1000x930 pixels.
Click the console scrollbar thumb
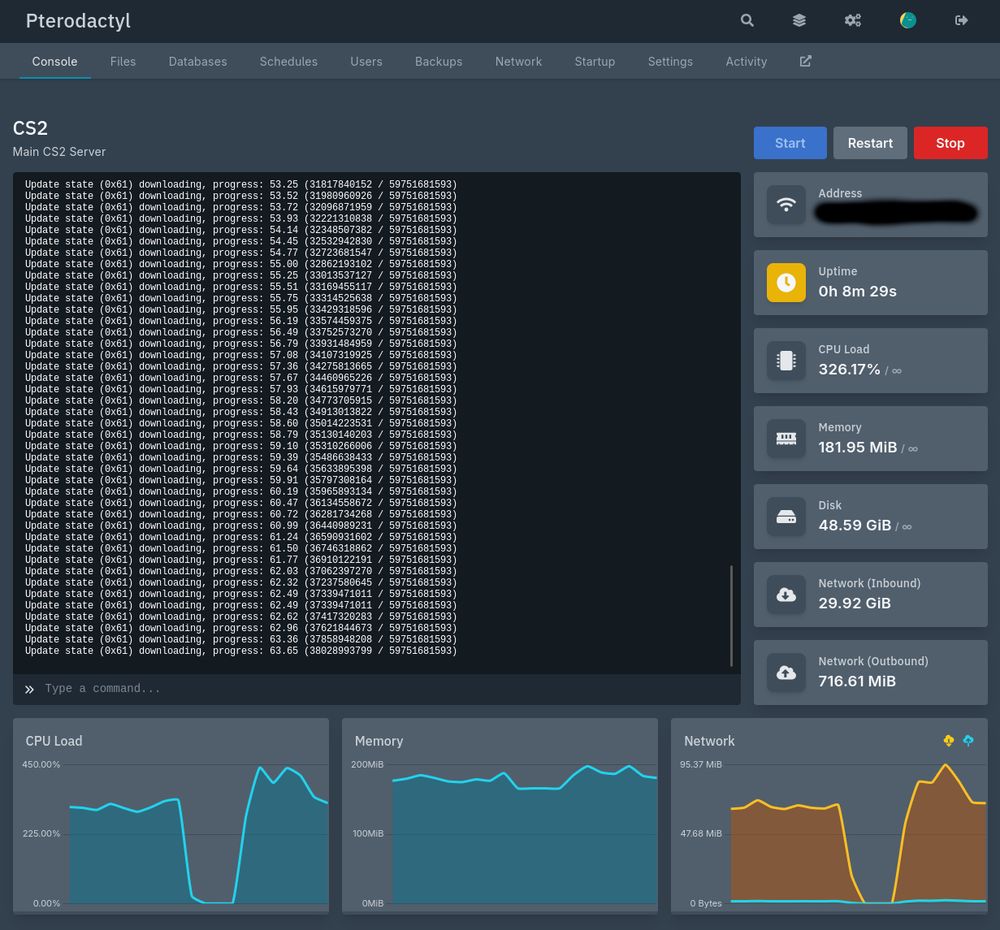[x=731, y=615]
